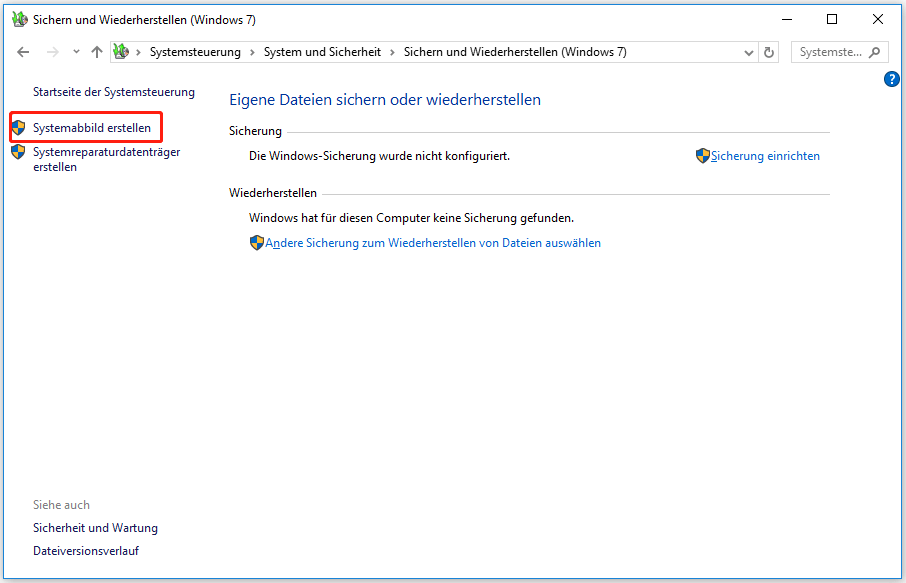Click heading Eigene Dateien sichern oder wiederherstellen
The height and width of the screenshot is (583, 906).
coord(385,100)
